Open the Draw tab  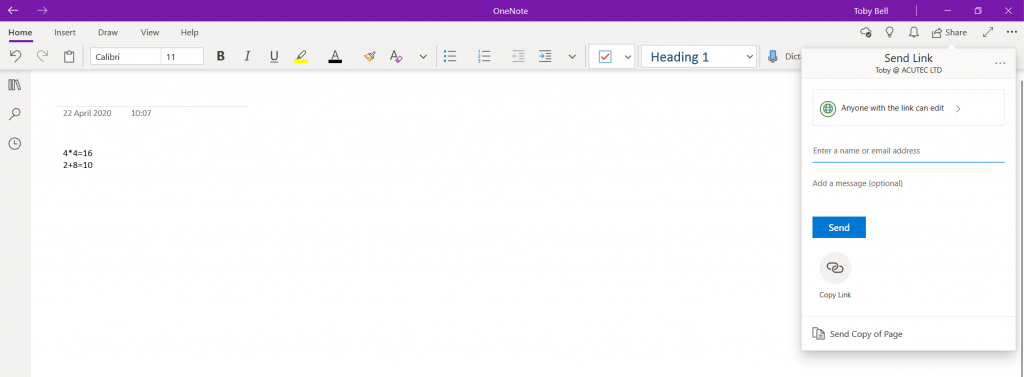tap(108, 33)
